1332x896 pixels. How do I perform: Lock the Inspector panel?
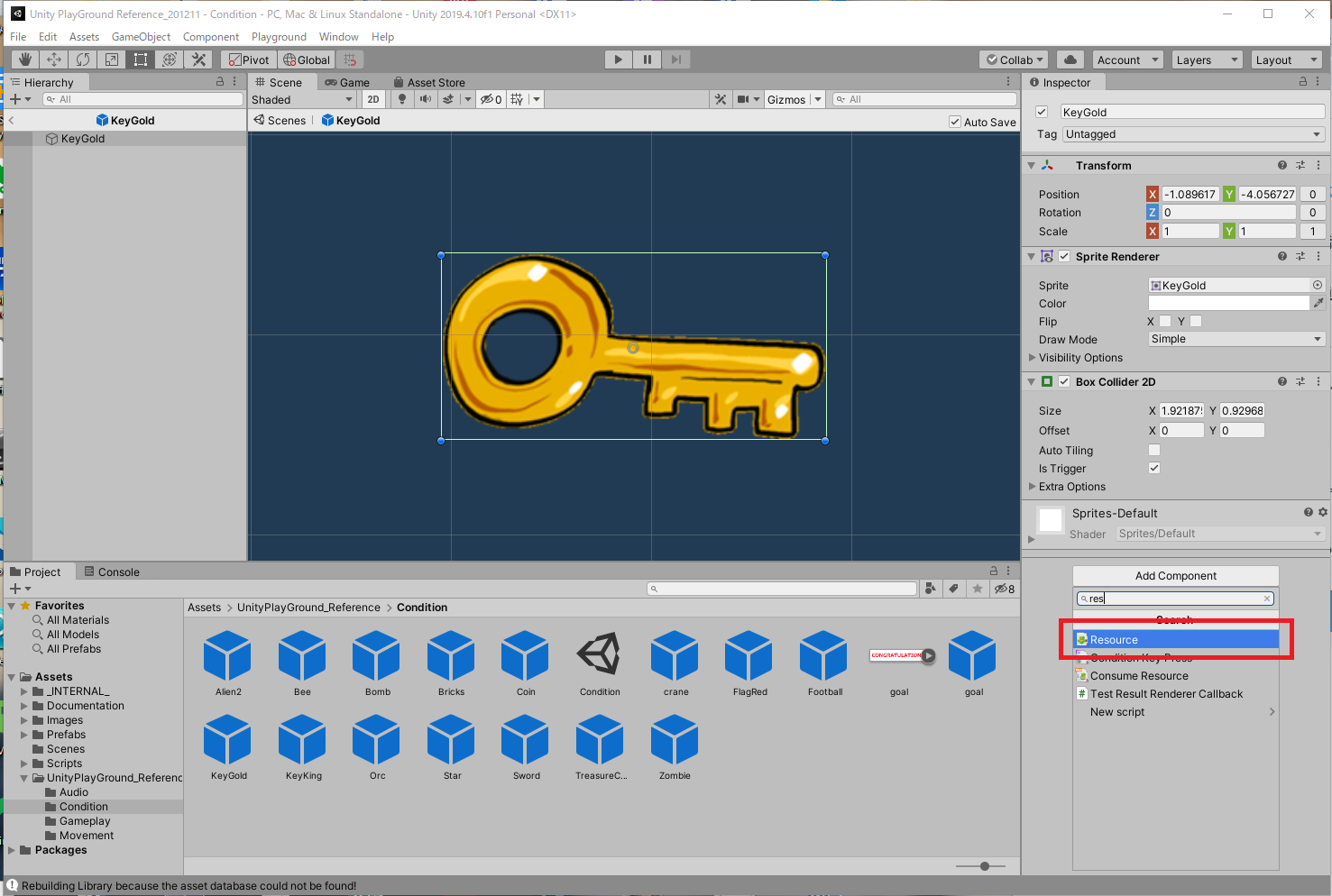pyautogui.click(x=1302, y=82)
